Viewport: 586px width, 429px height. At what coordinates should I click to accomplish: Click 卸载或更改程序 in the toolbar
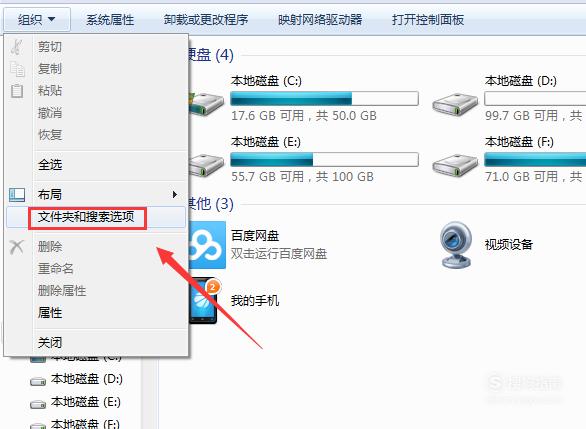[x=206, y=19]
